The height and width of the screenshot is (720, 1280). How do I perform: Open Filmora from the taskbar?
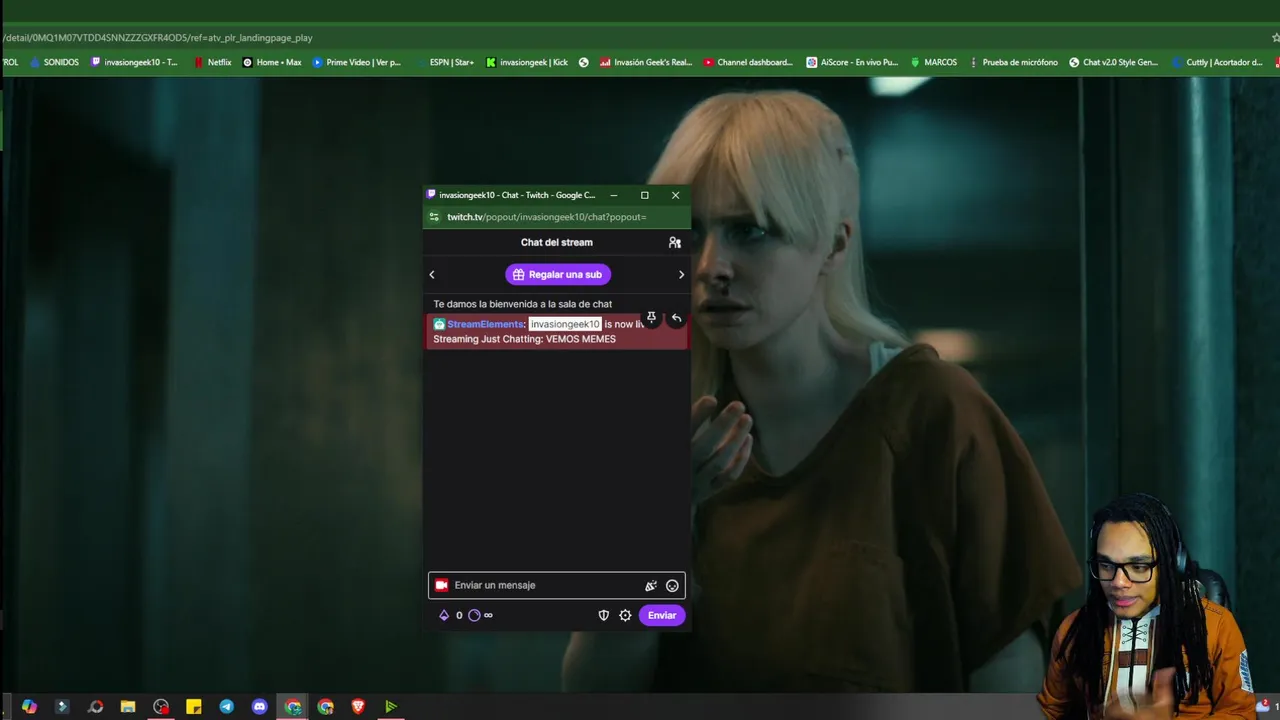click(x=62, y=707)
